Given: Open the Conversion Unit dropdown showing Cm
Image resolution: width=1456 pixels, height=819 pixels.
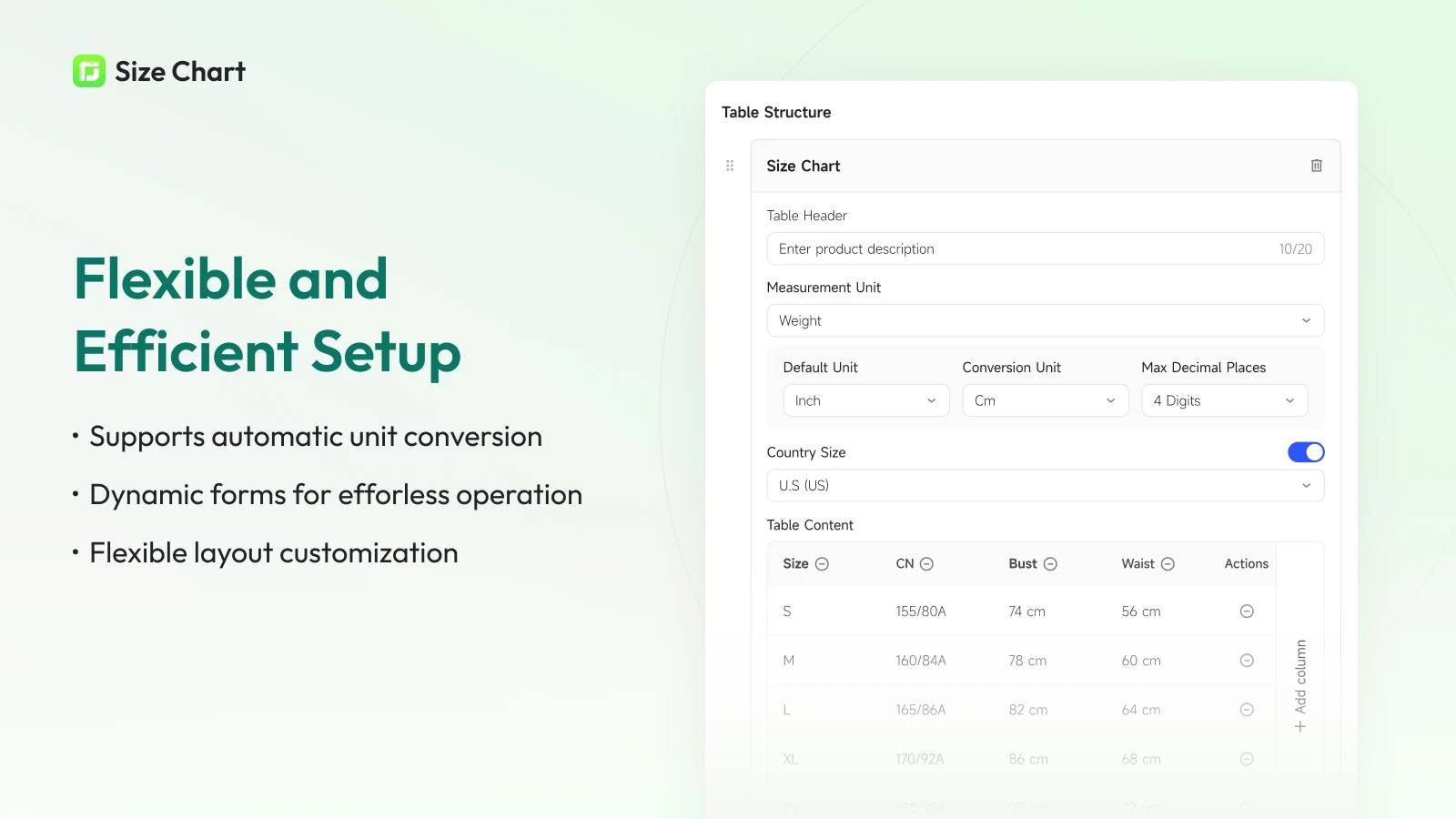Looking at the screenshot, I should coord(1046,400).
